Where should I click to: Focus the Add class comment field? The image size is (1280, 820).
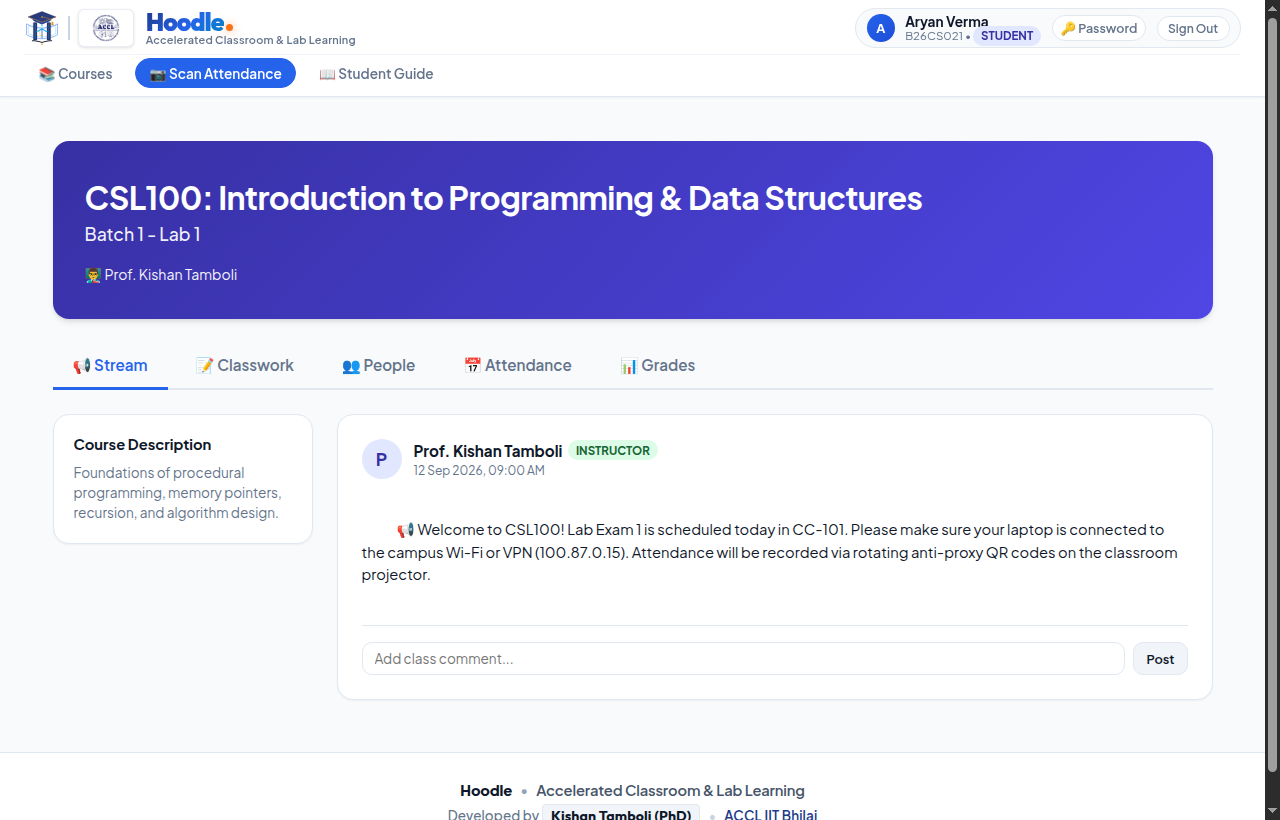pos(743,658)
